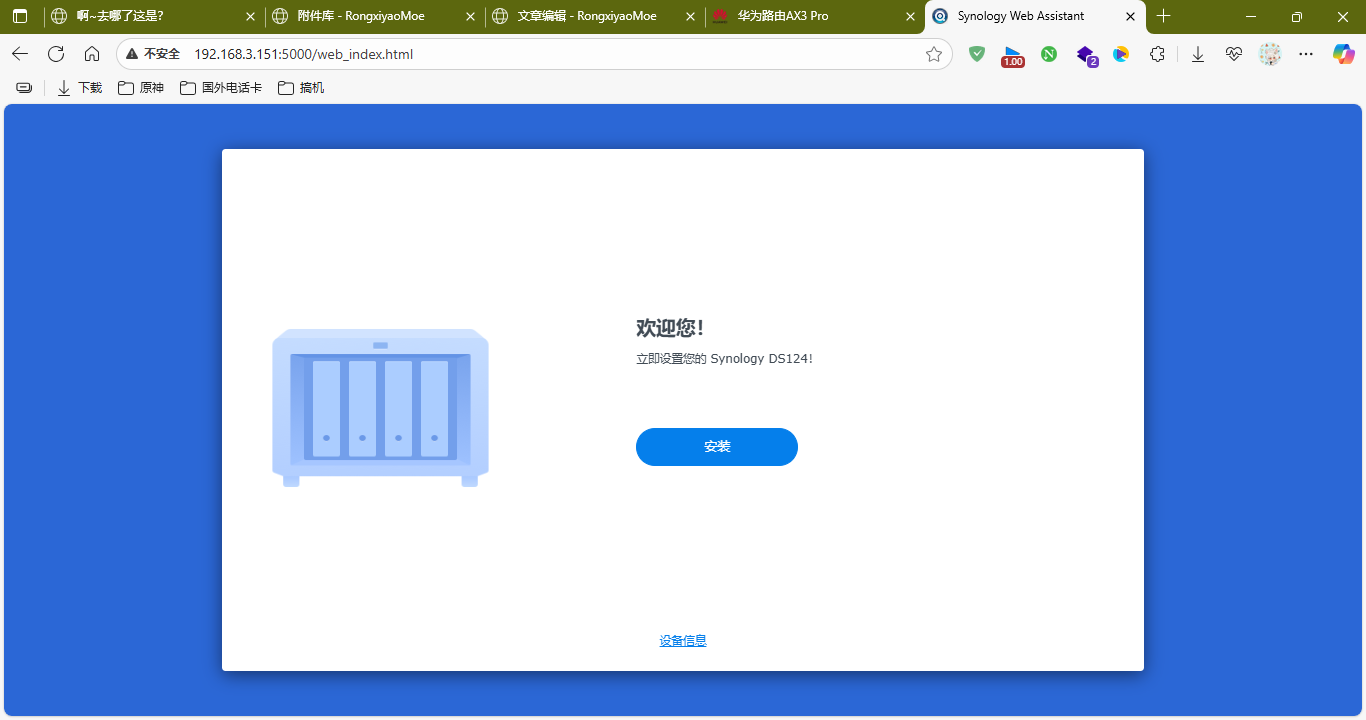1366x720 pixels.
Task: Open the browser home page icon
Action: (x=92, y=54)
